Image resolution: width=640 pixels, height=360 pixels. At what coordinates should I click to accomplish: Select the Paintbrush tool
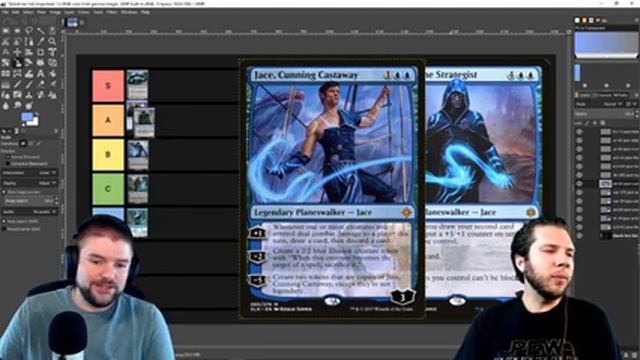(29, 84)
